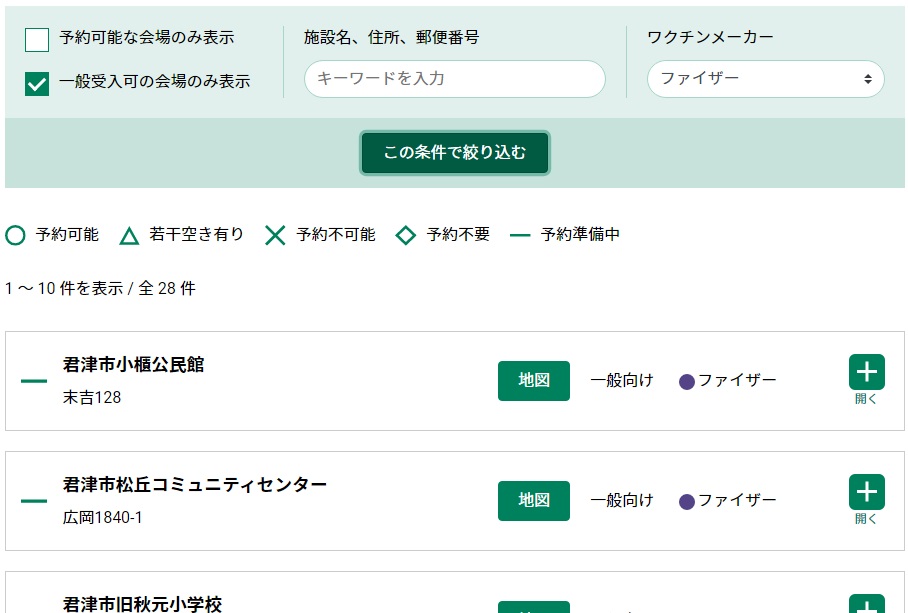Click the status dash icon beside 君津市小櫃公民館
Screen dimensions: 908x613
pos(34,381)
